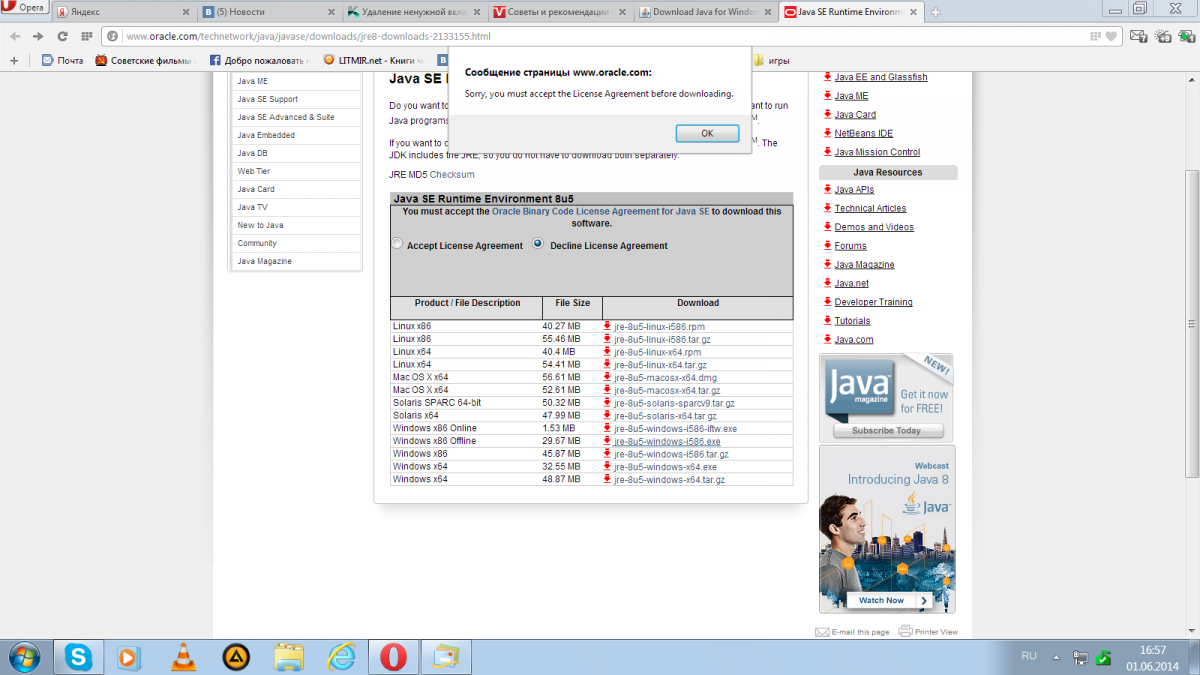The width and height of the screenshot is (1200, 675).
Task: Show hidden system tray icons arrow
Action: [x=1056, y=657]
